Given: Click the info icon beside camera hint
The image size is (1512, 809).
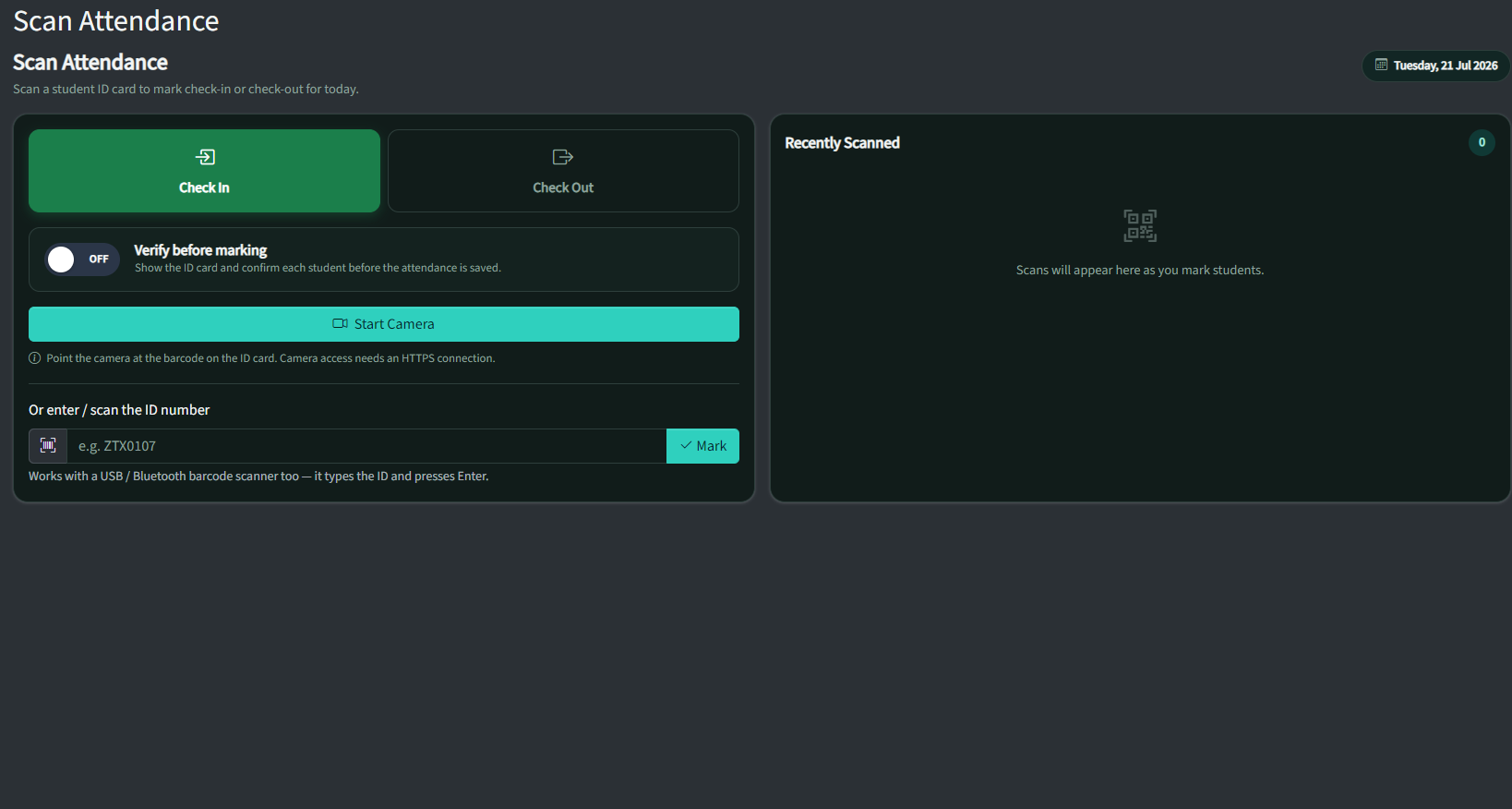Looking at the screenshot, I should click(x=34, y=358).
